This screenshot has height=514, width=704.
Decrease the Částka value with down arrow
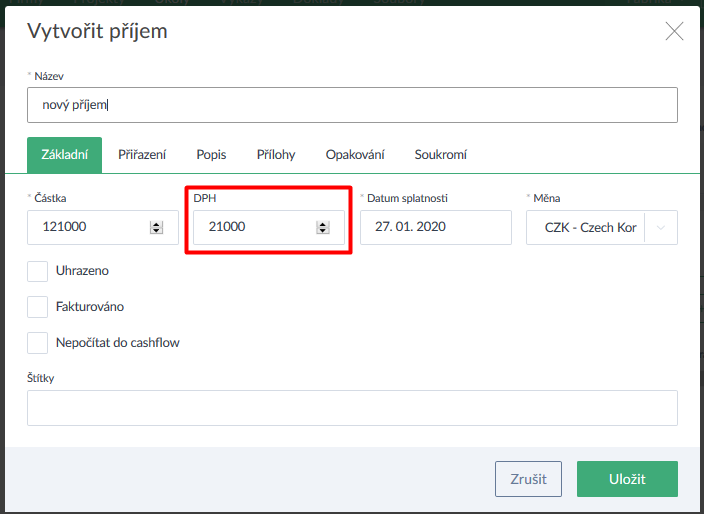click(x=156, y=231)
